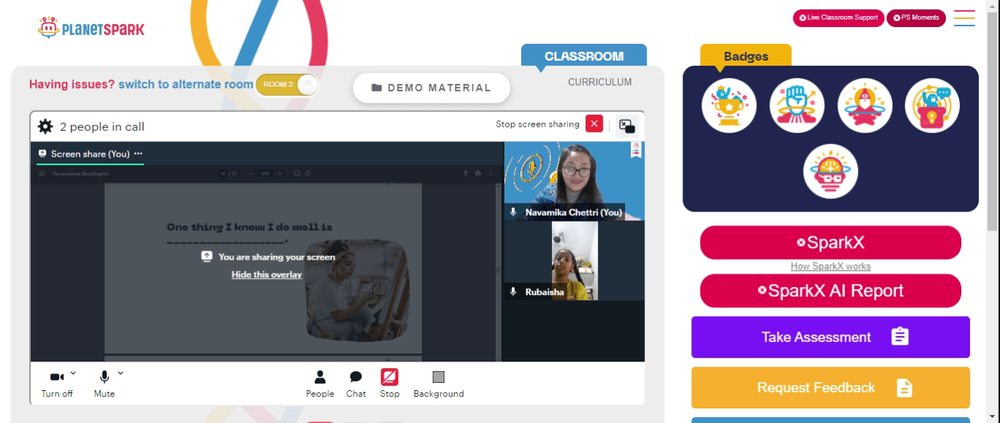Click the Take Assessment button
The height and width of the screenshot is (423, 1000).
[x=830, y=337]
